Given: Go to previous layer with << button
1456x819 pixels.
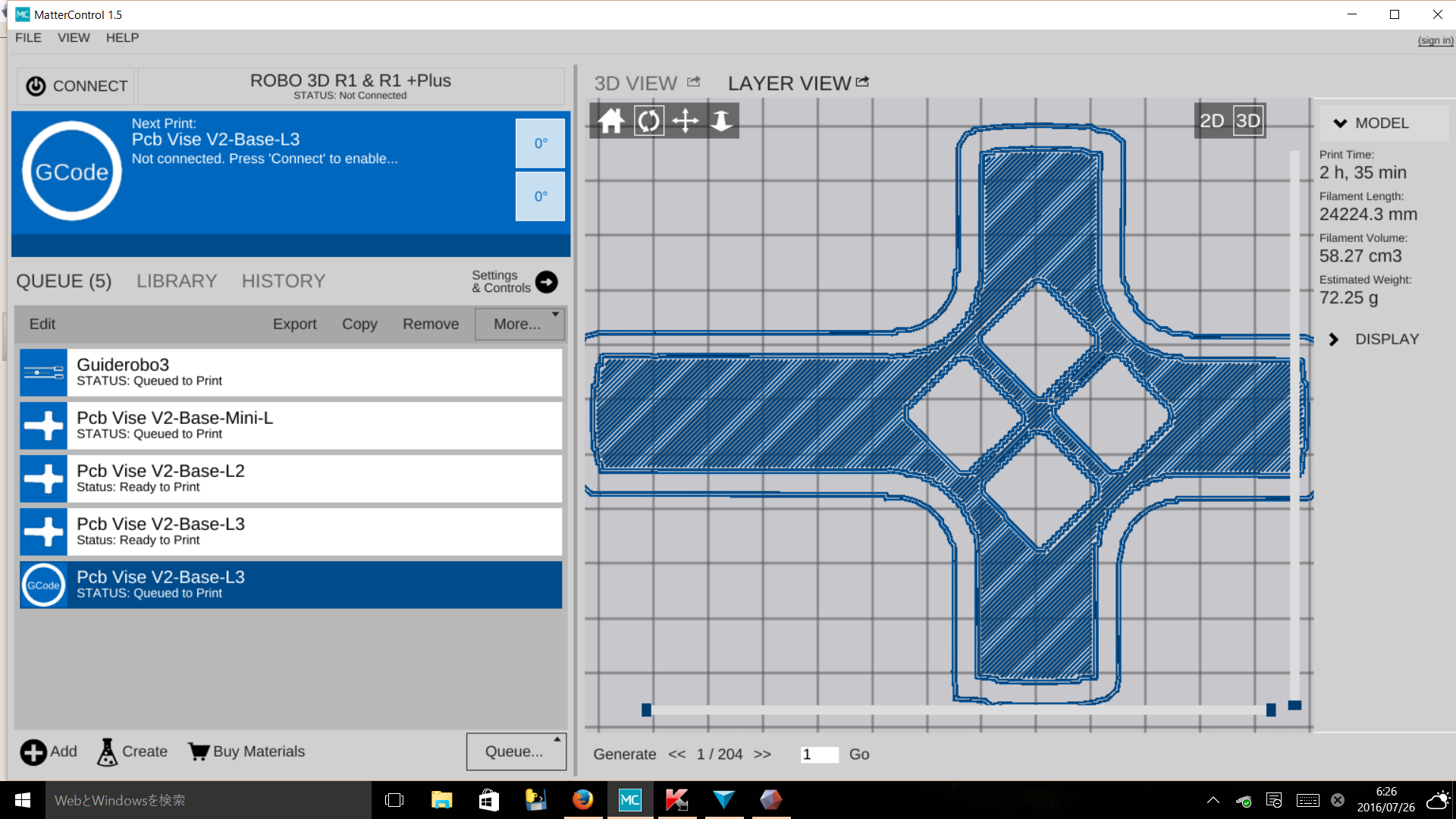Looking at the screenshot, I should click(677, 755).
